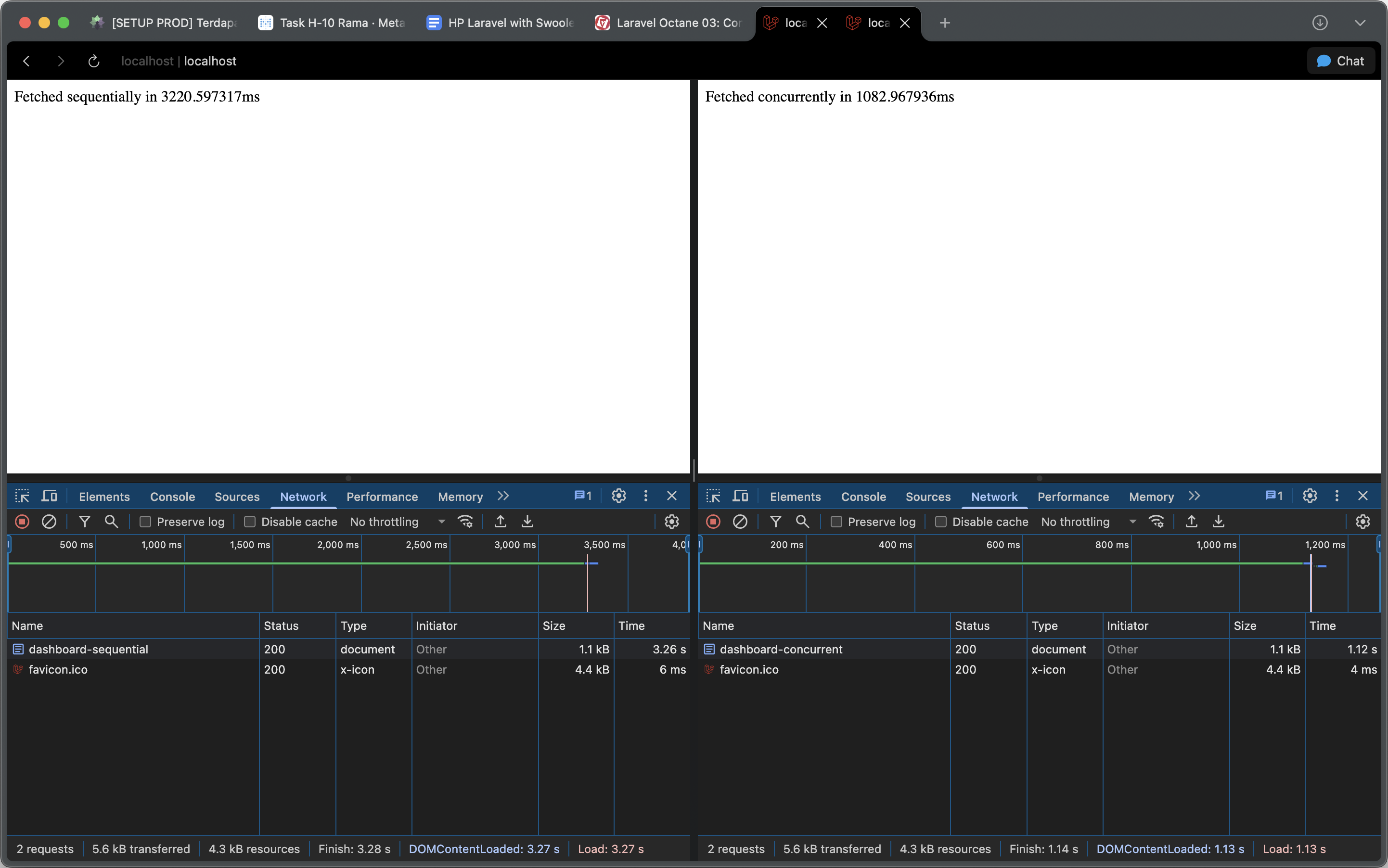Screen dimensions: 1388x868
Task: Select dashboard-sequential request row
Action: click(348, 649)
